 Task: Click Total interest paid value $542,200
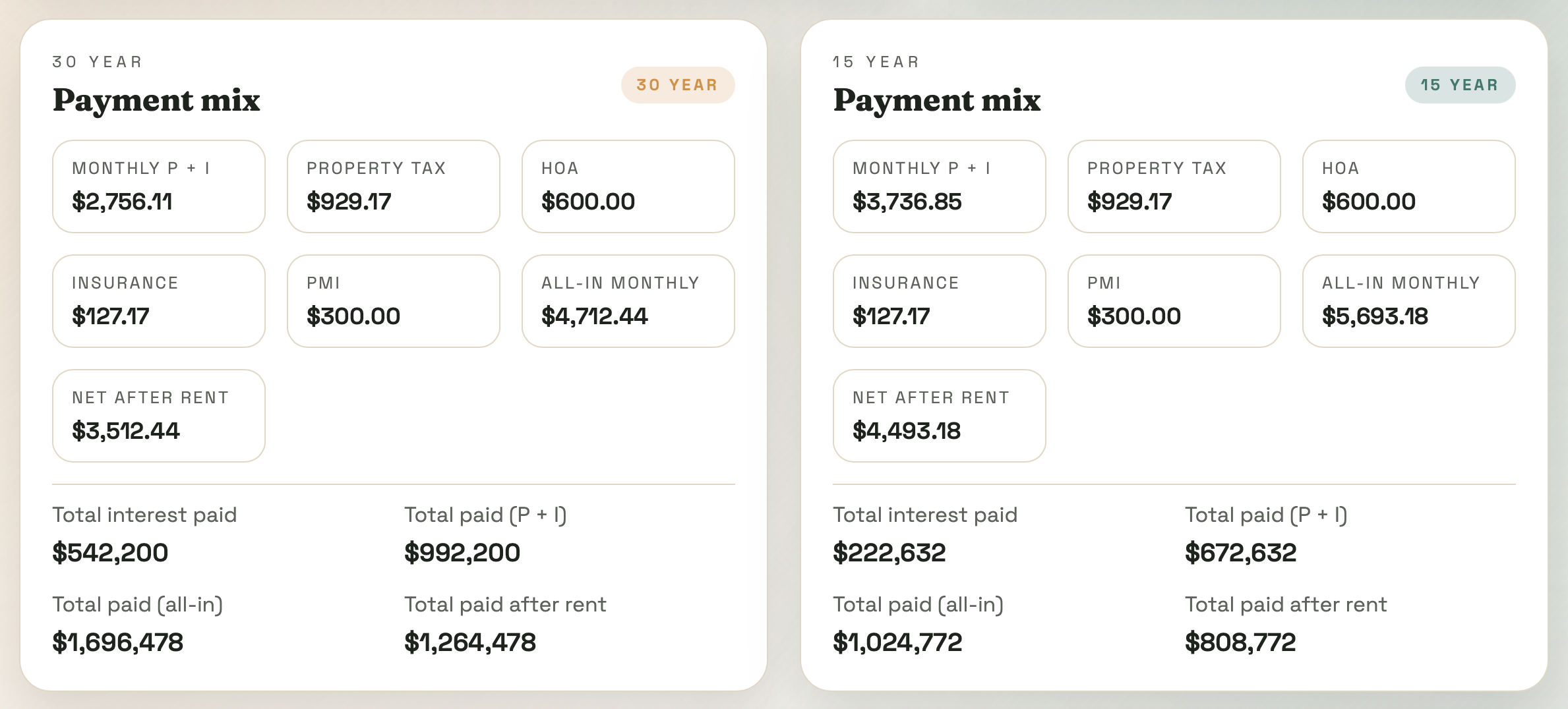tap(110, 553)
